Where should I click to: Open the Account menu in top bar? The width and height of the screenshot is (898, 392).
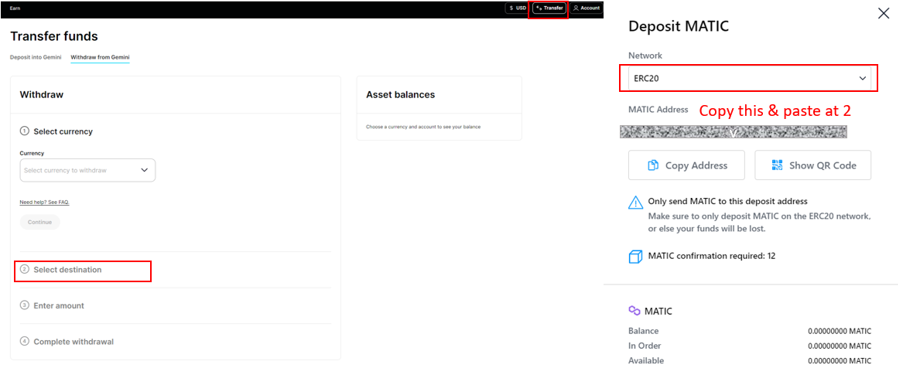pyautogui.click(x=586, y=8)
